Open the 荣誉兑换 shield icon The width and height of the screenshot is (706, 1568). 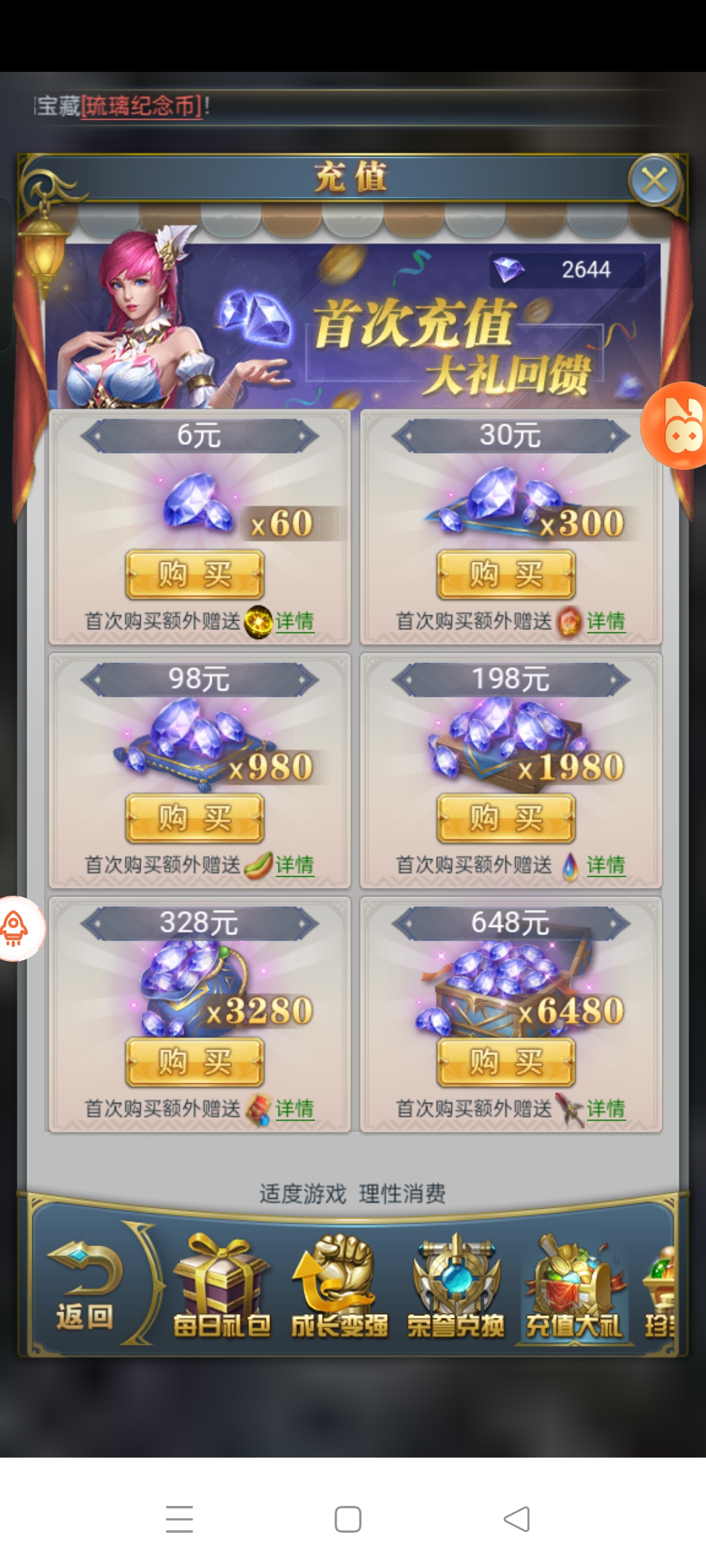click(x=456, y=1286)
